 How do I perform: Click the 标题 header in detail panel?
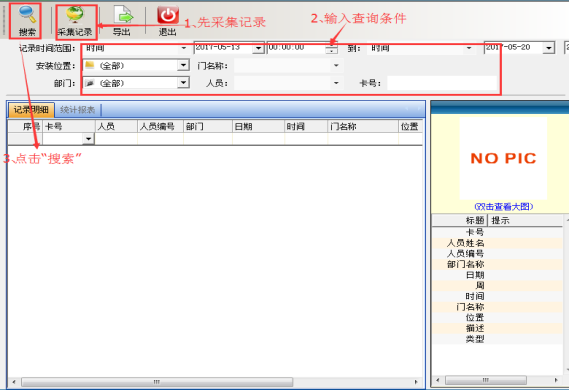pos(460,220)
